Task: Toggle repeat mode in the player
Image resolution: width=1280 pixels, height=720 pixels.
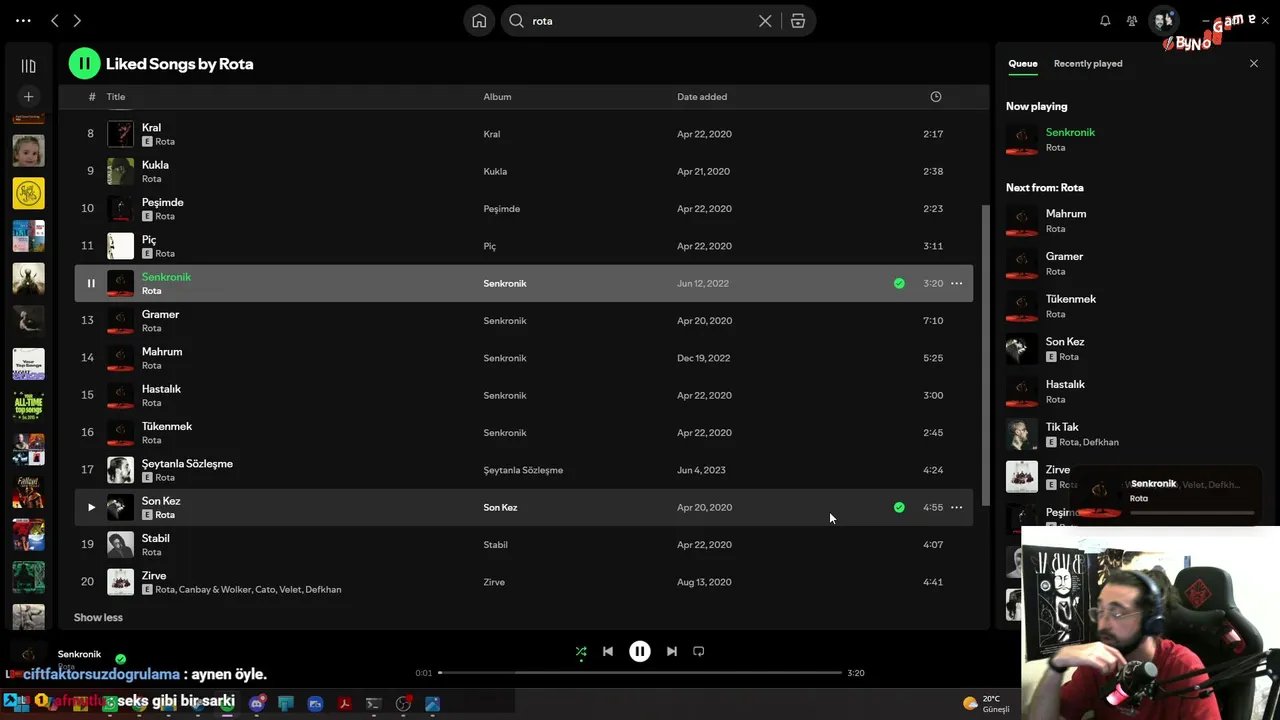Action: [699, 652]
